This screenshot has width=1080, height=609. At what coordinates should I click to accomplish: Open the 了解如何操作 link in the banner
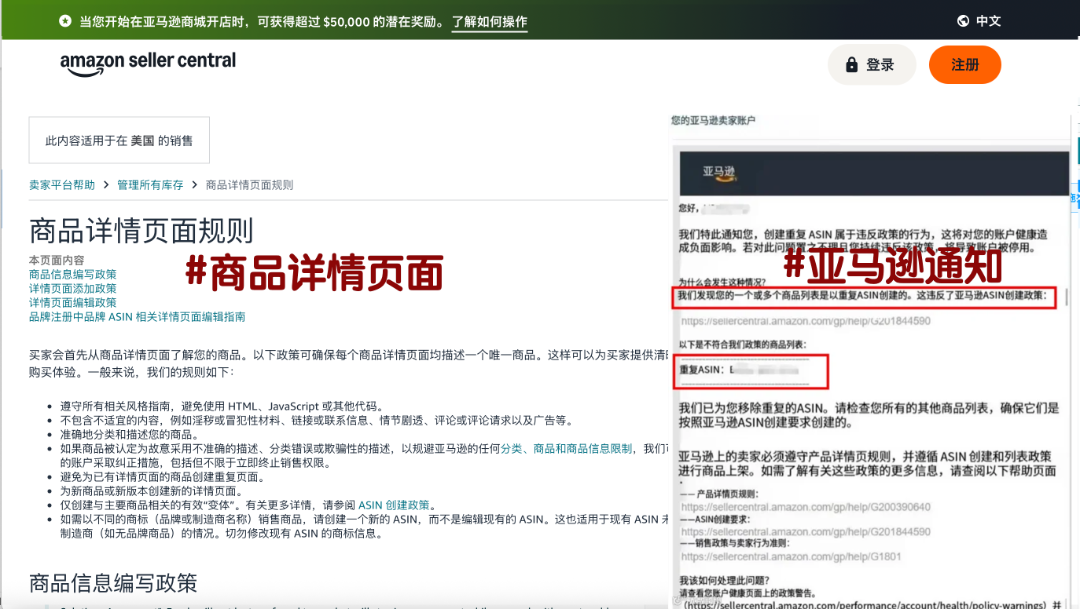click(490, 21)
